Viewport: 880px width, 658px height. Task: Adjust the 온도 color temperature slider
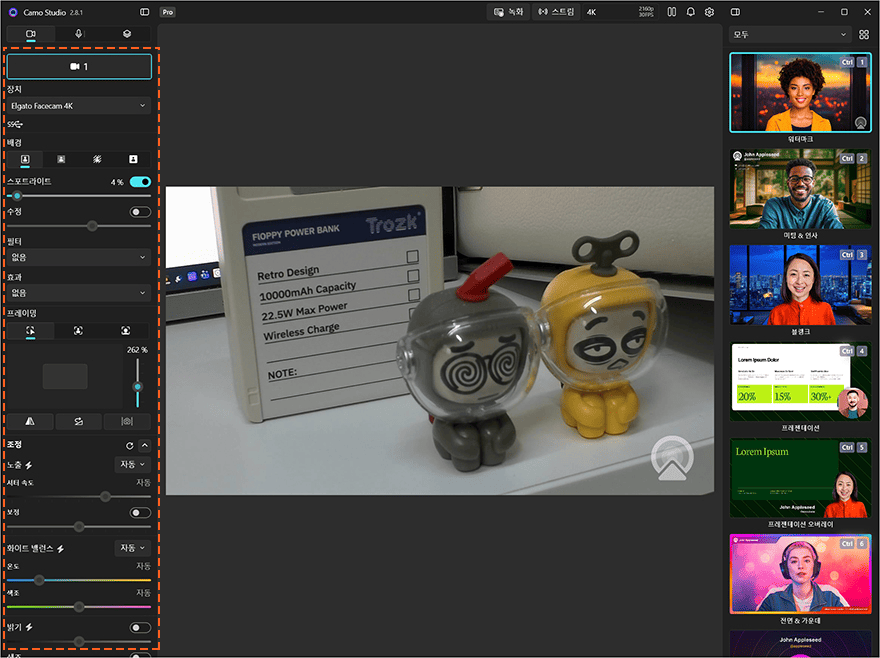79,580
